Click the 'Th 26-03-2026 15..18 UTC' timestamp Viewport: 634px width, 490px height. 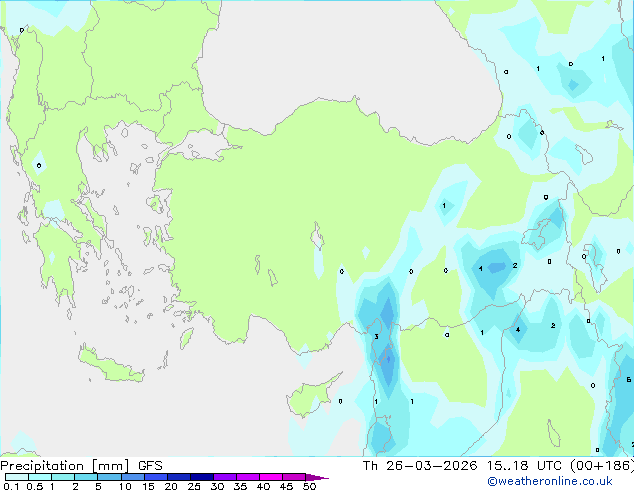(x=464, y=465)
